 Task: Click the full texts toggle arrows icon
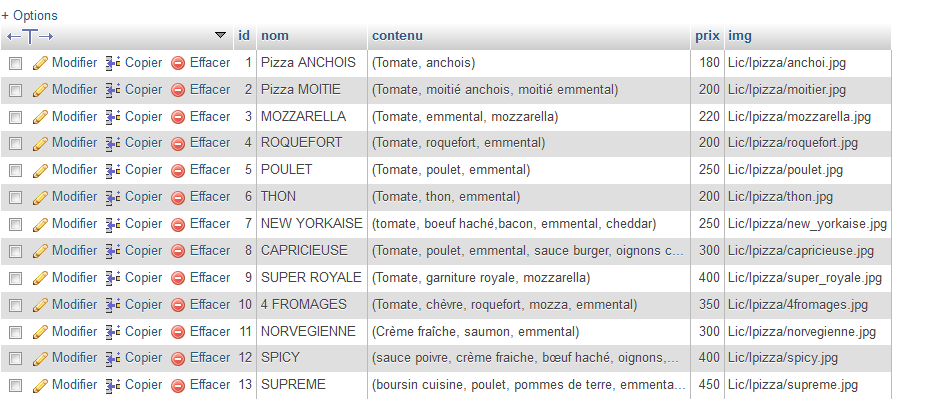tap(30, 36)
